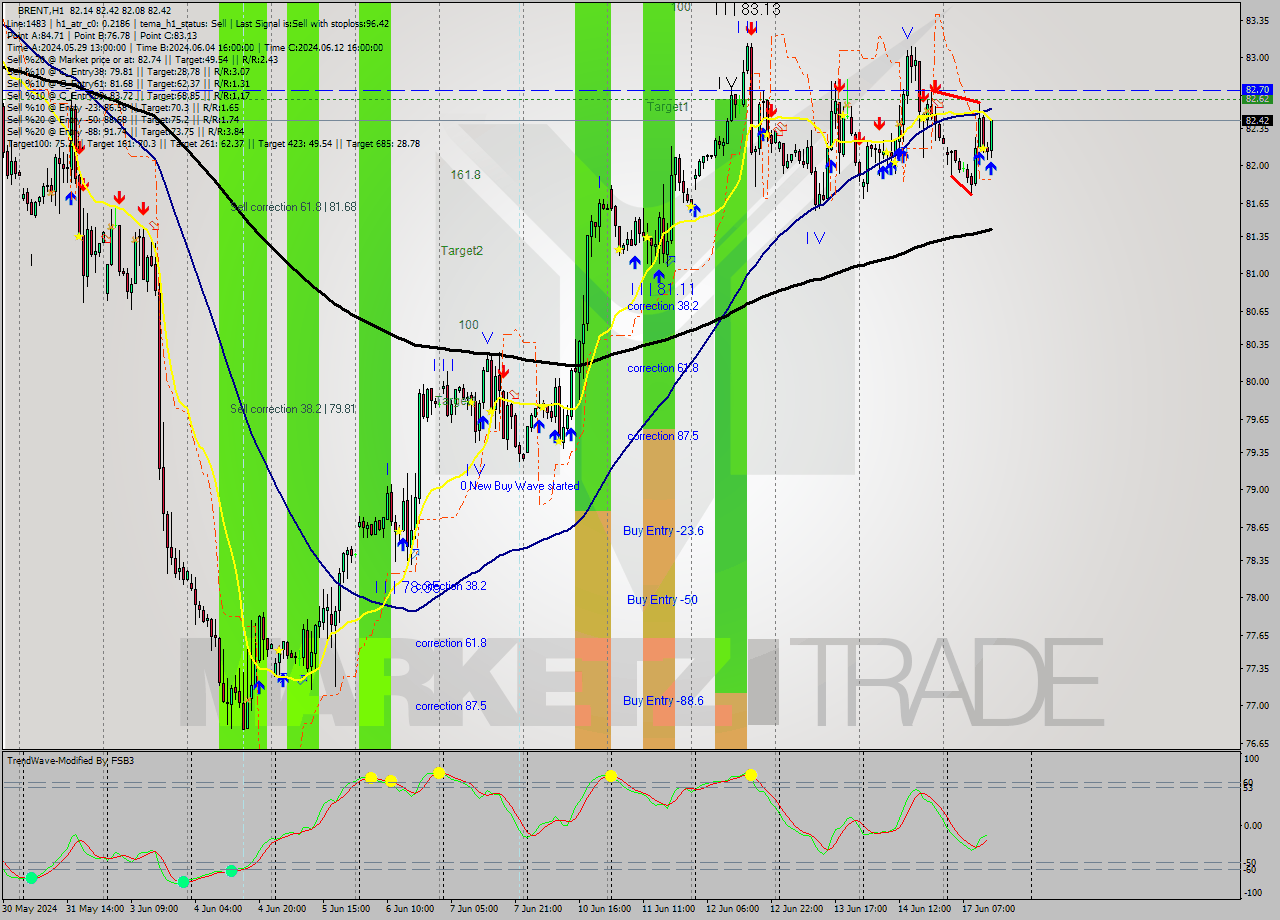Select the 'I I I 83.13' wave label
This screenshot has width=1280, height=920.
pos(748,9)
